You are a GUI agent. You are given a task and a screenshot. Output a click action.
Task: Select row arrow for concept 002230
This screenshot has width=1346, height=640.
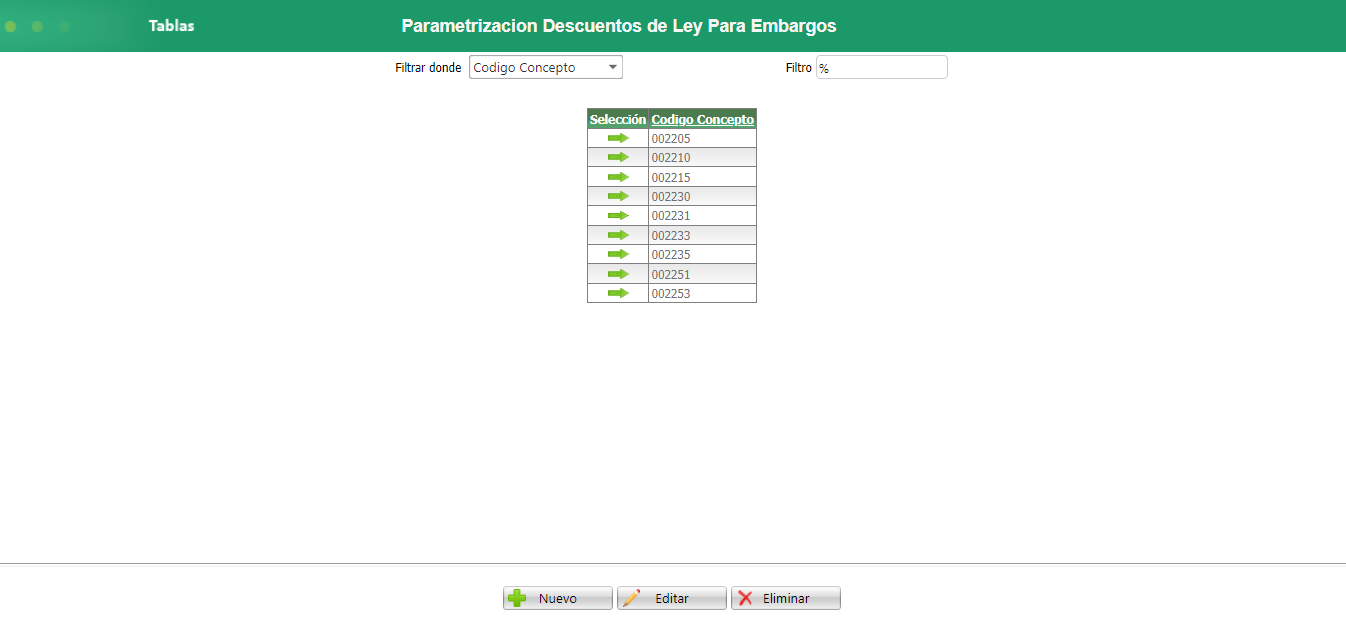point(618,196)
